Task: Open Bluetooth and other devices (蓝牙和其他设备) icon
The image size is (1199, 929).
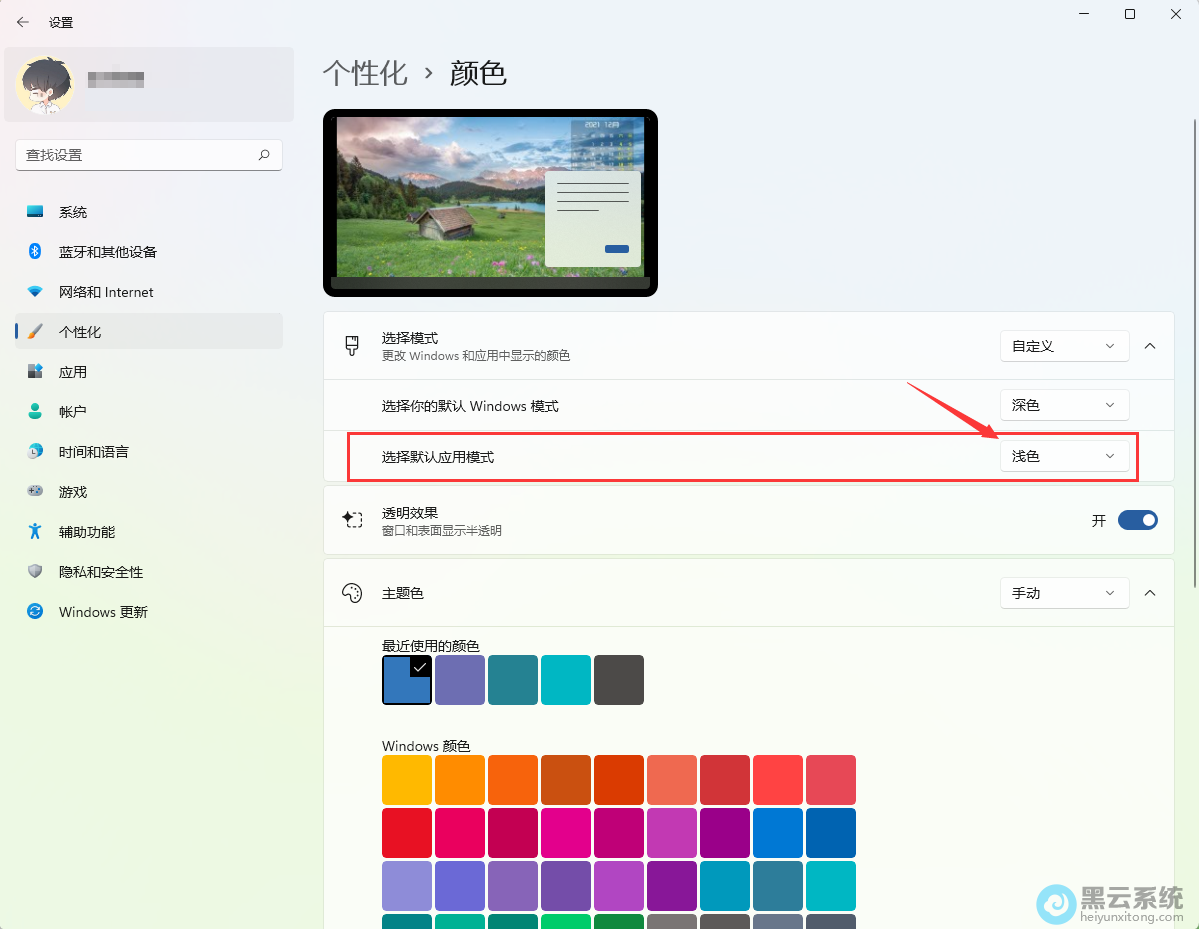Action: point(35,252)
